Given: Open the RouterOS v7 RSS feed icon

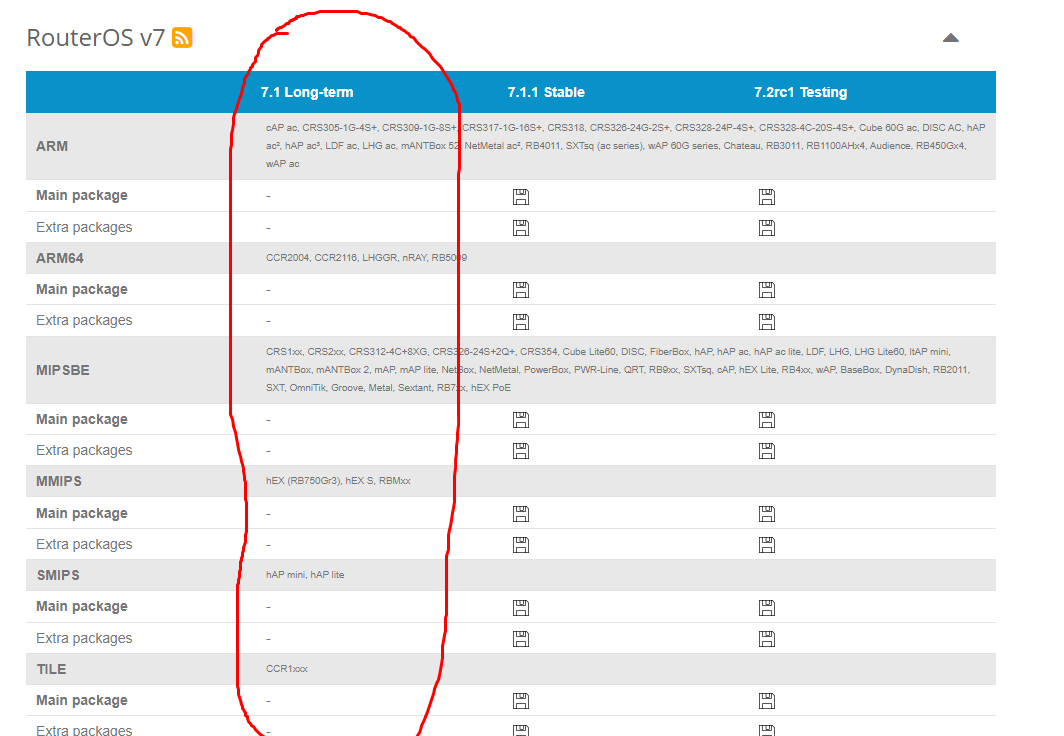Looking at the screenshot, I should [182, 37].
